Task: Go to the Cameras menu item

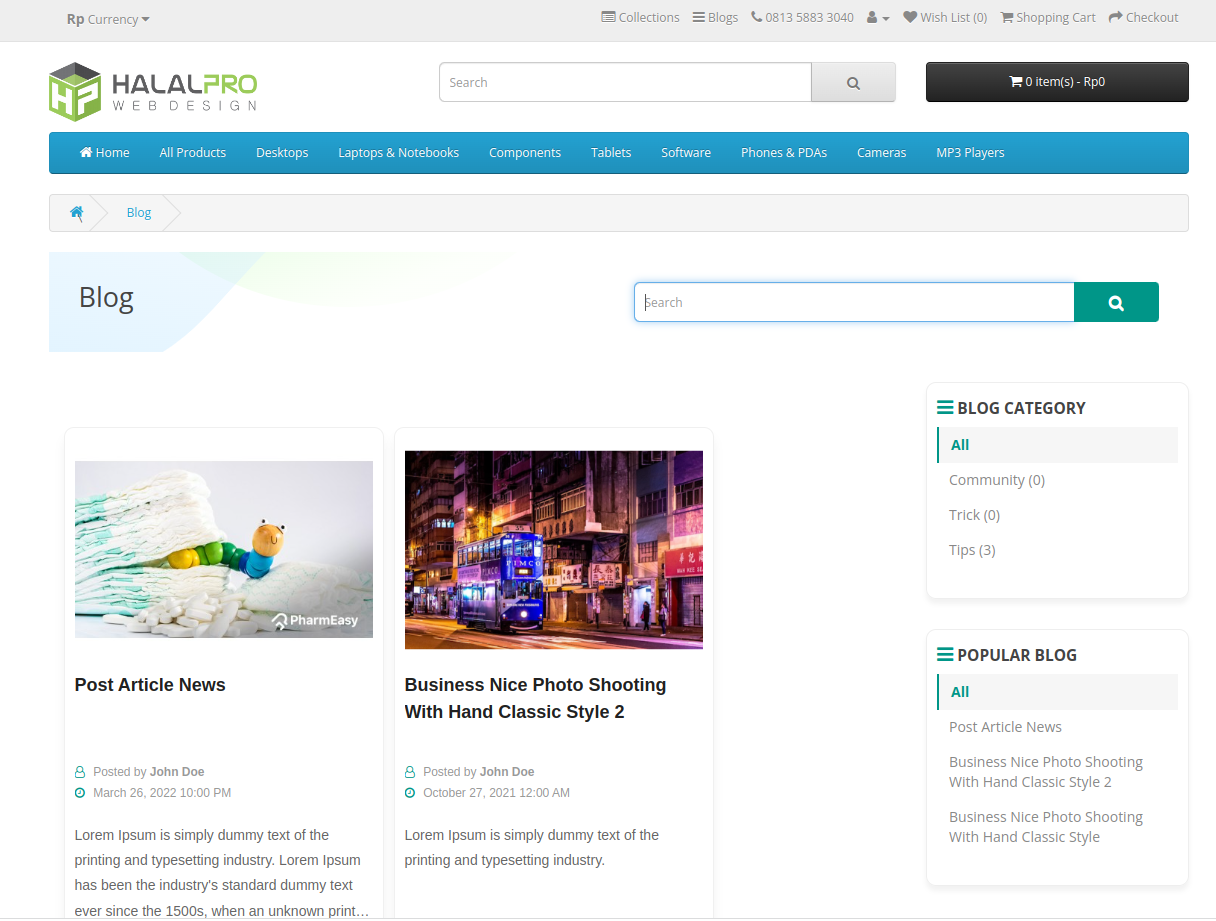Action: click(881, 153)
